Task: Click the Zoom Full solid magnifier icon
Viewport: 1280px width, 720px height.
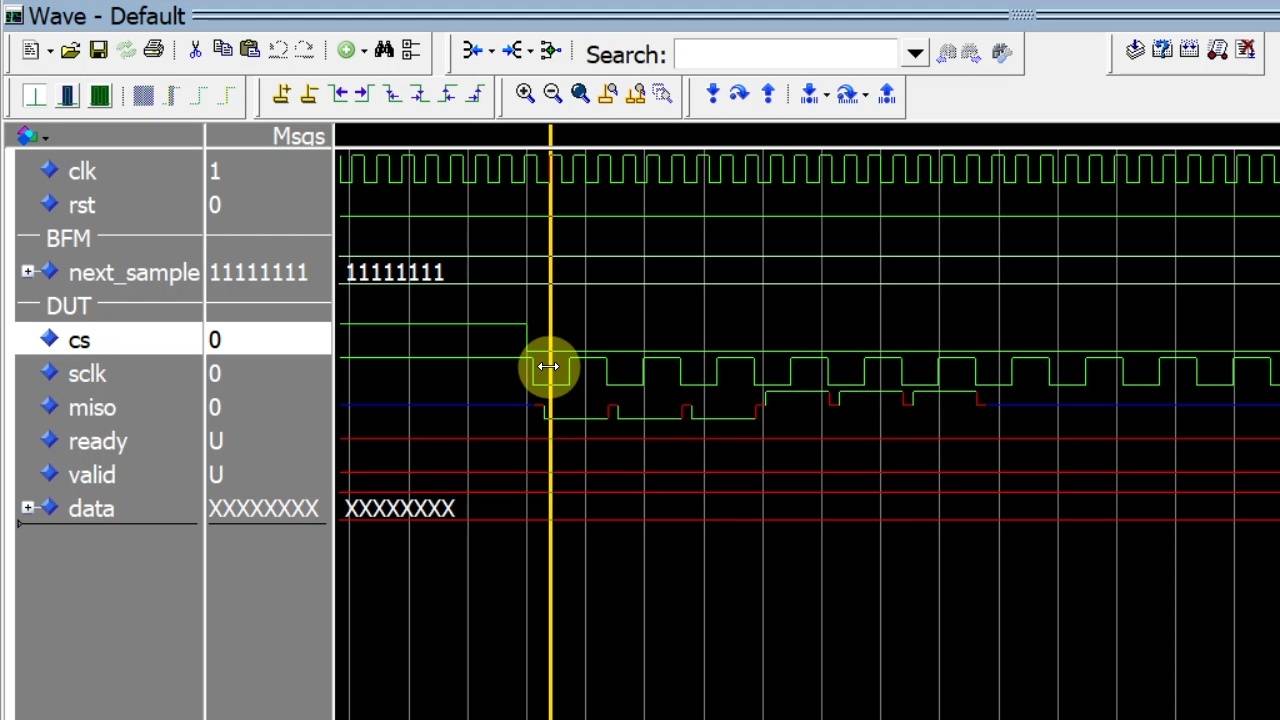Action: [580, 94]
